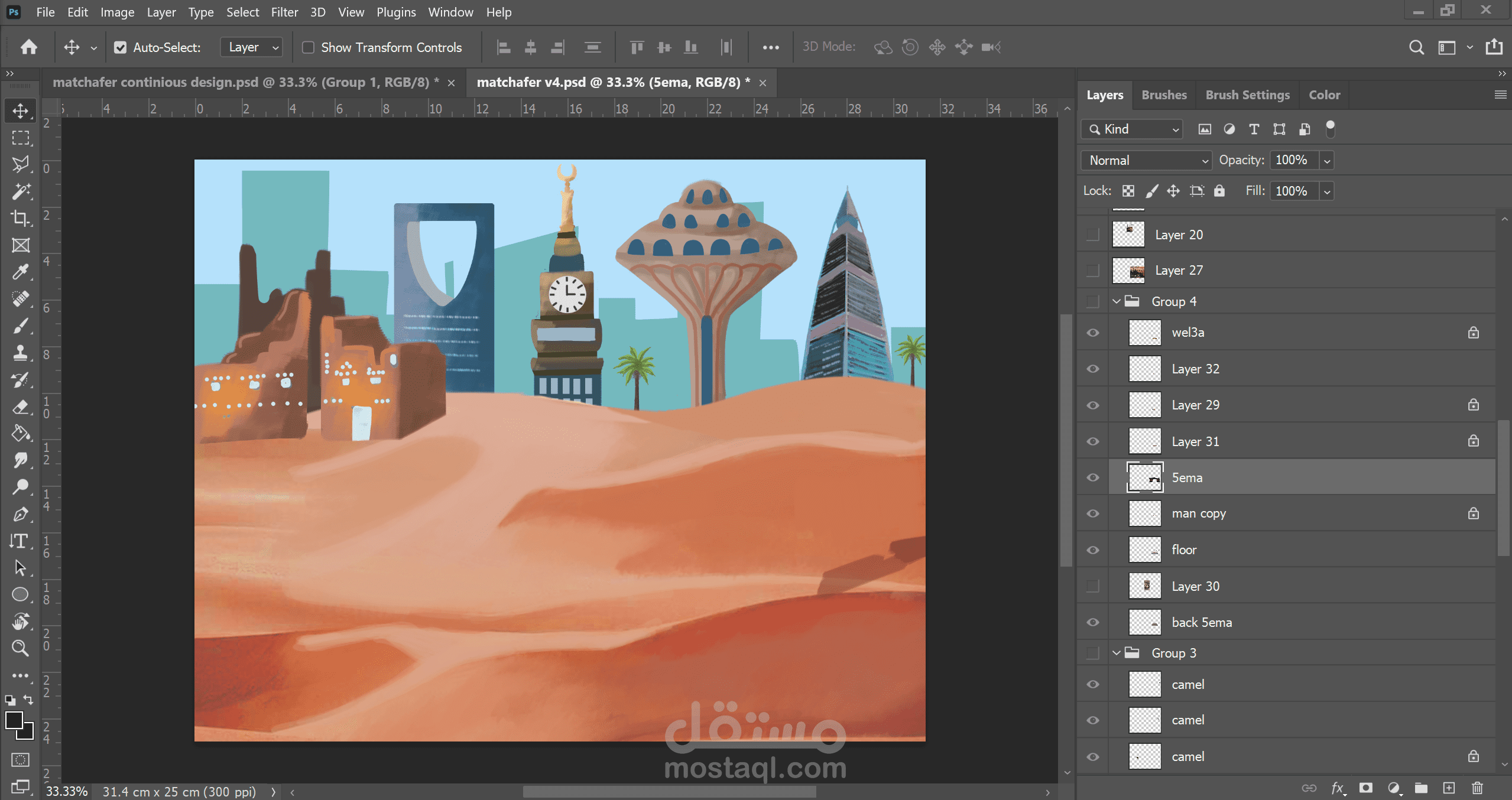Select the Eyedropper tool
Screen dimensions: 1512x800
[21, 272]
